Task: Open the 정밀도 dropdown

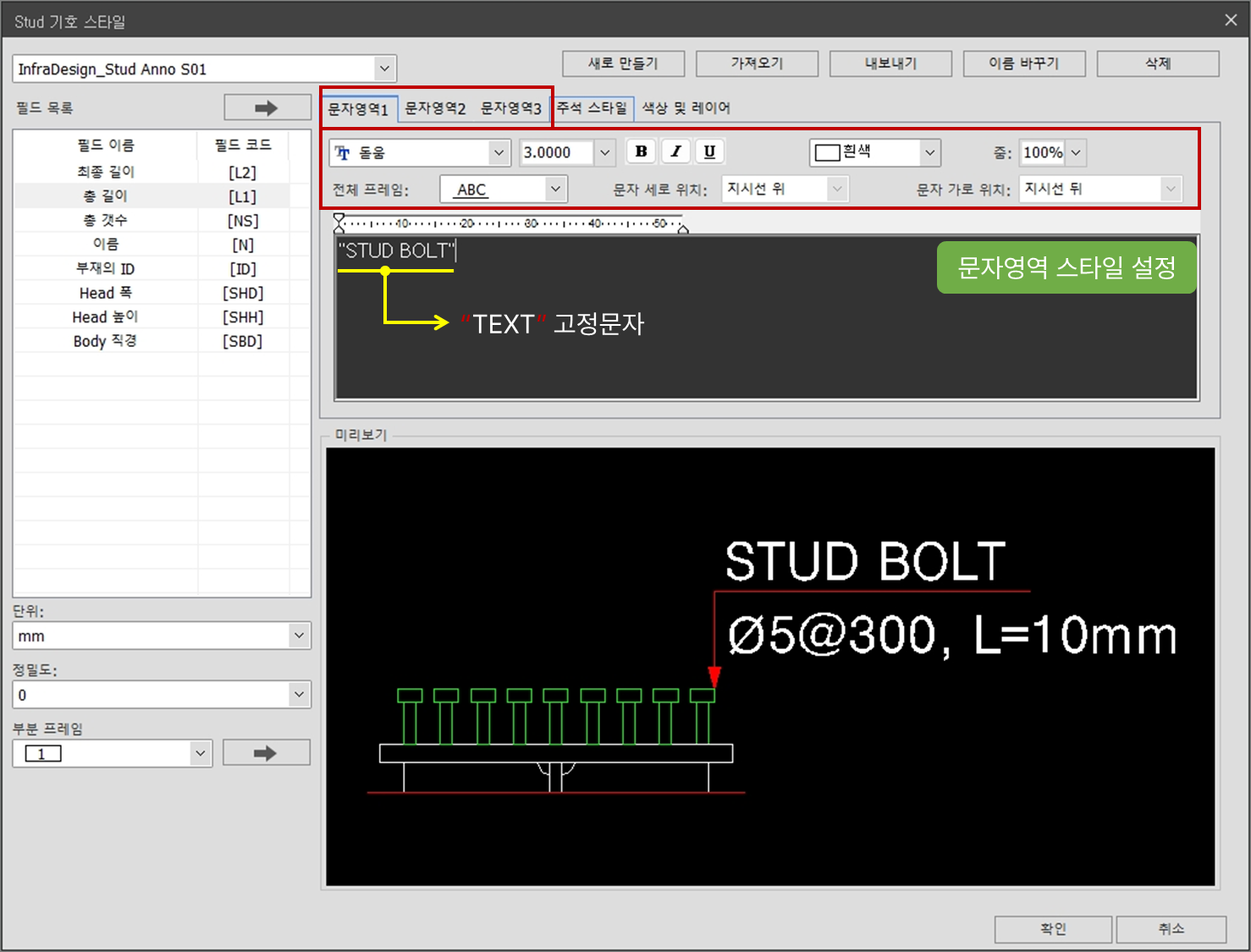Action: point(299,695)
